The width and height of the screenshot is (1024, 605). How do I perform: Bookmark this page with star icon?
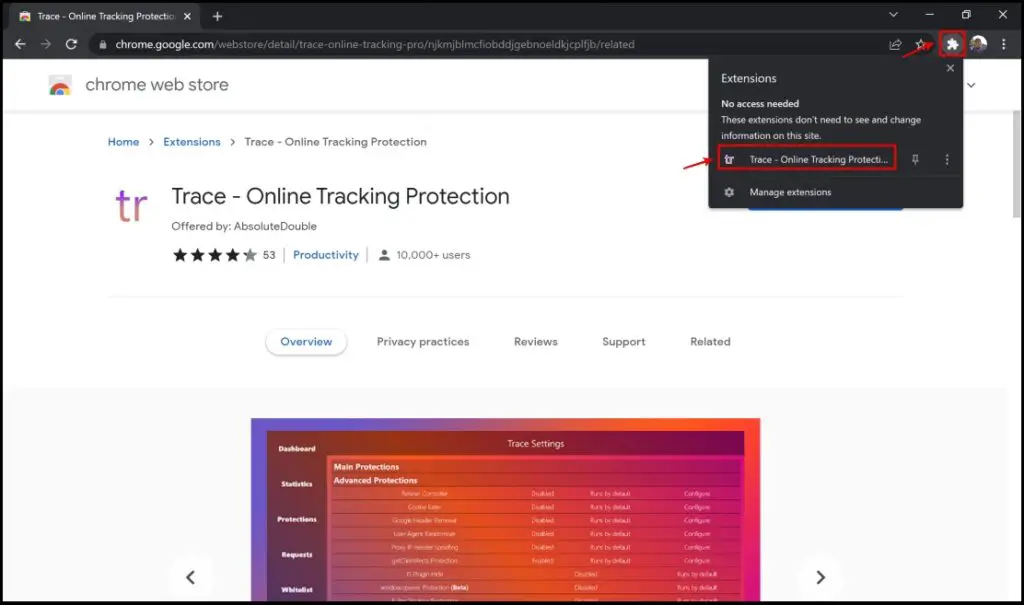(920, 44)
